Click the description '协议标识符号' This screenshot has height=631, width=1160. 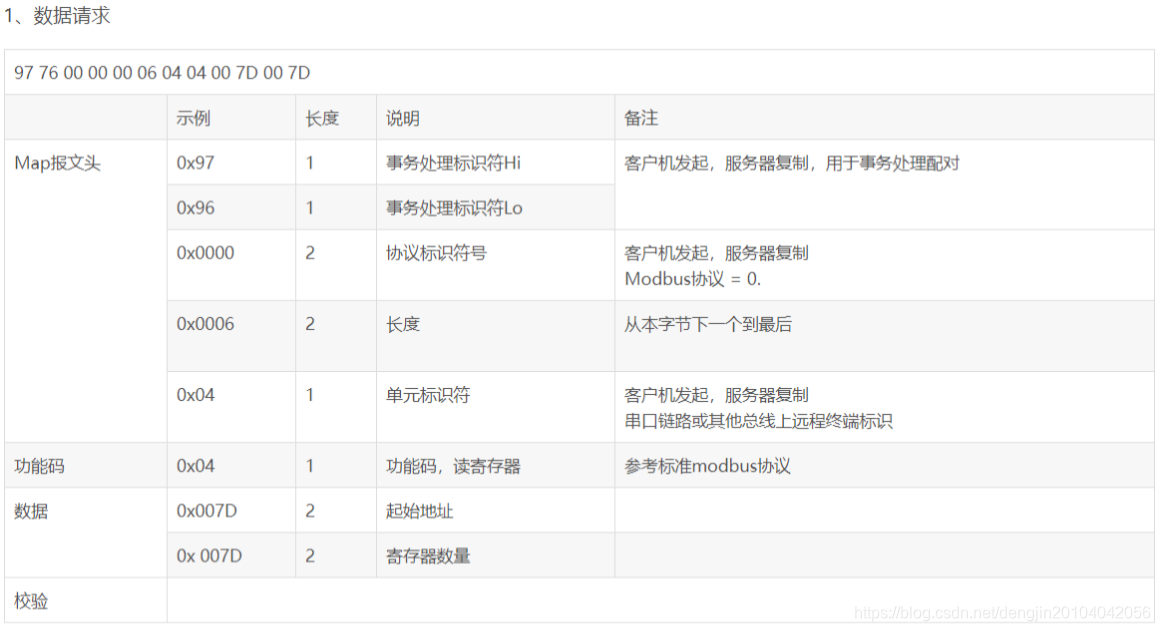click(436, 254)
